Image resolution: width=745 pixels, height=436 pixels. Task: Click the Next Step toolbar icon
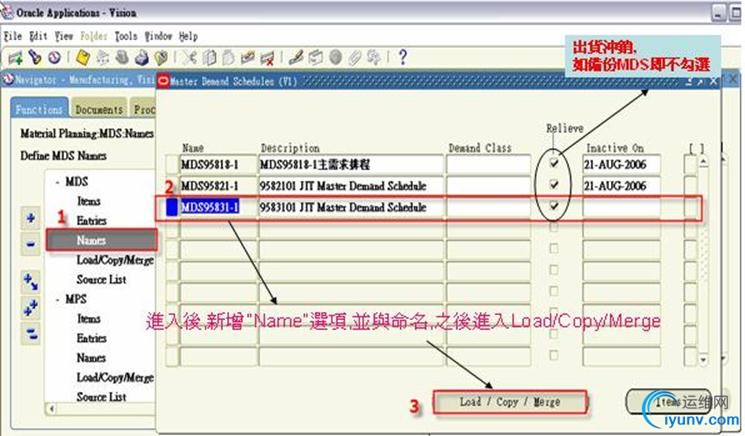coord(102,57)
